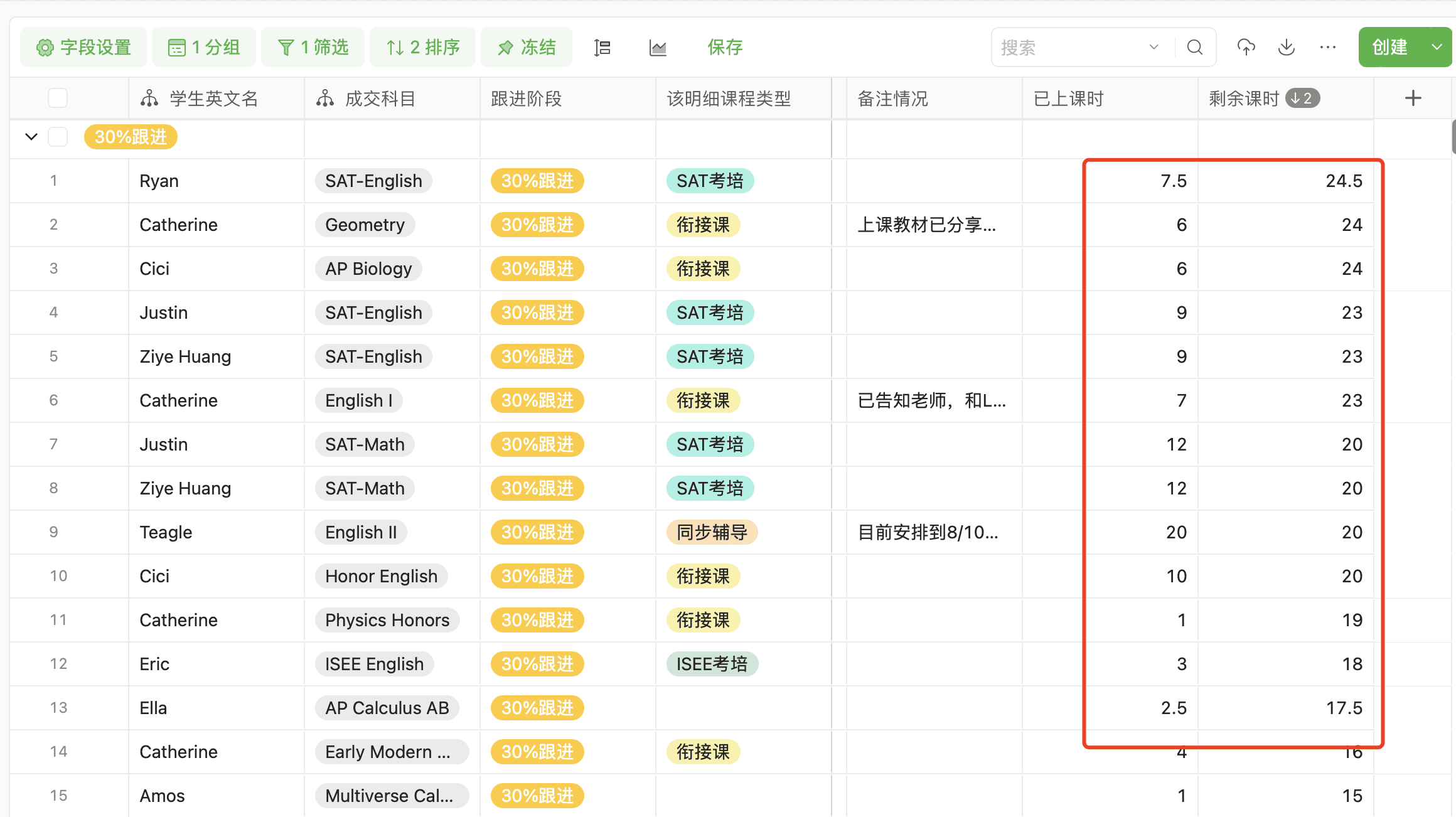Click the vertical scrollbar on right edge
Image resolution: width=1456 pixels, height=817 pixels.
click(x=1453, y=137)
